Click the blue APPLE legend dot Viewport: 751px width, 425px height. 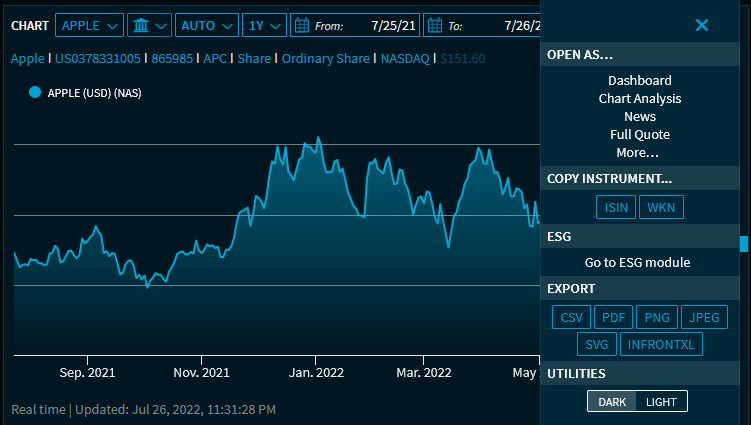[35, 93]
